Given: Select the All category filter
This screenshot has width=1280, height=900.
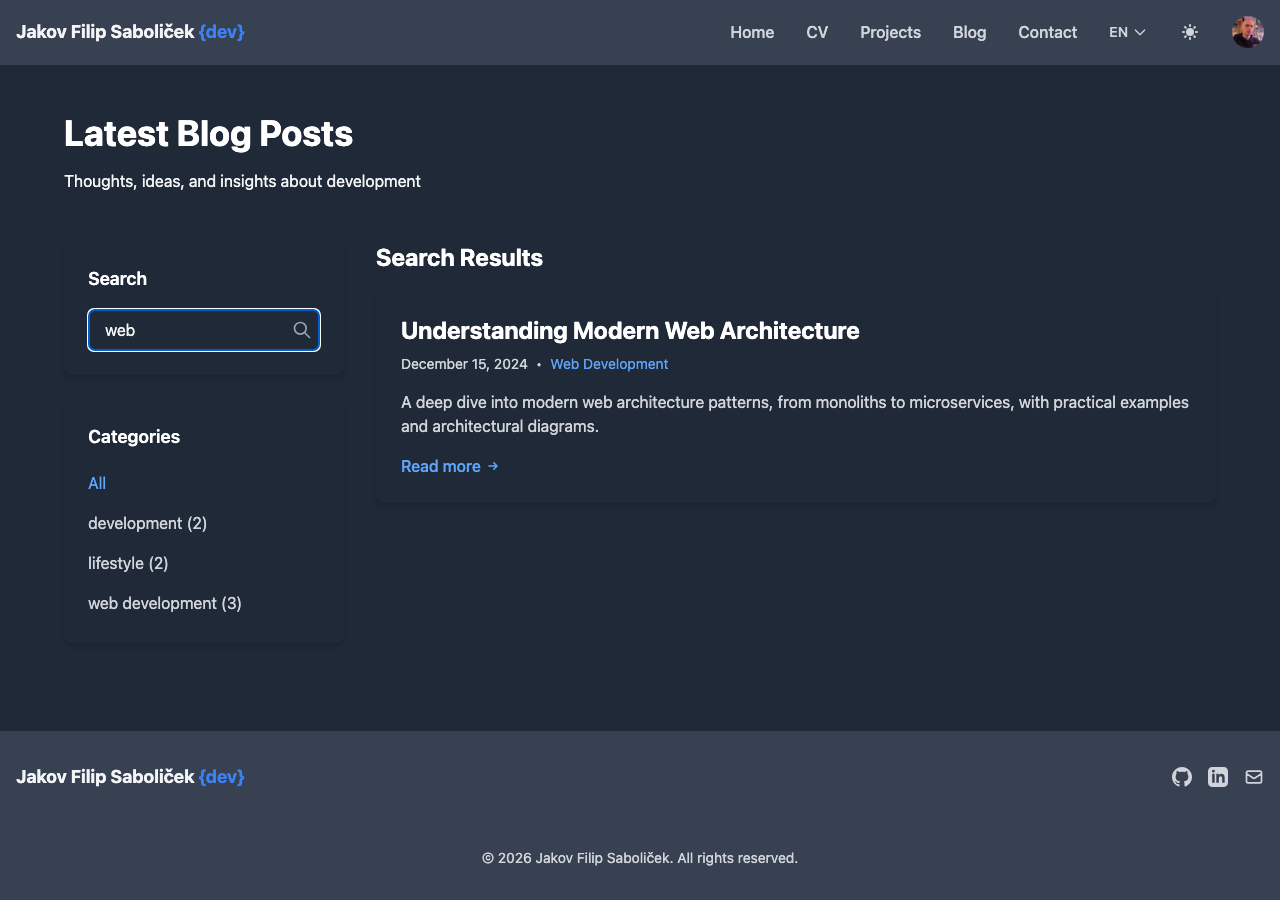Looking at the screenshot, I should pos(96,483).
